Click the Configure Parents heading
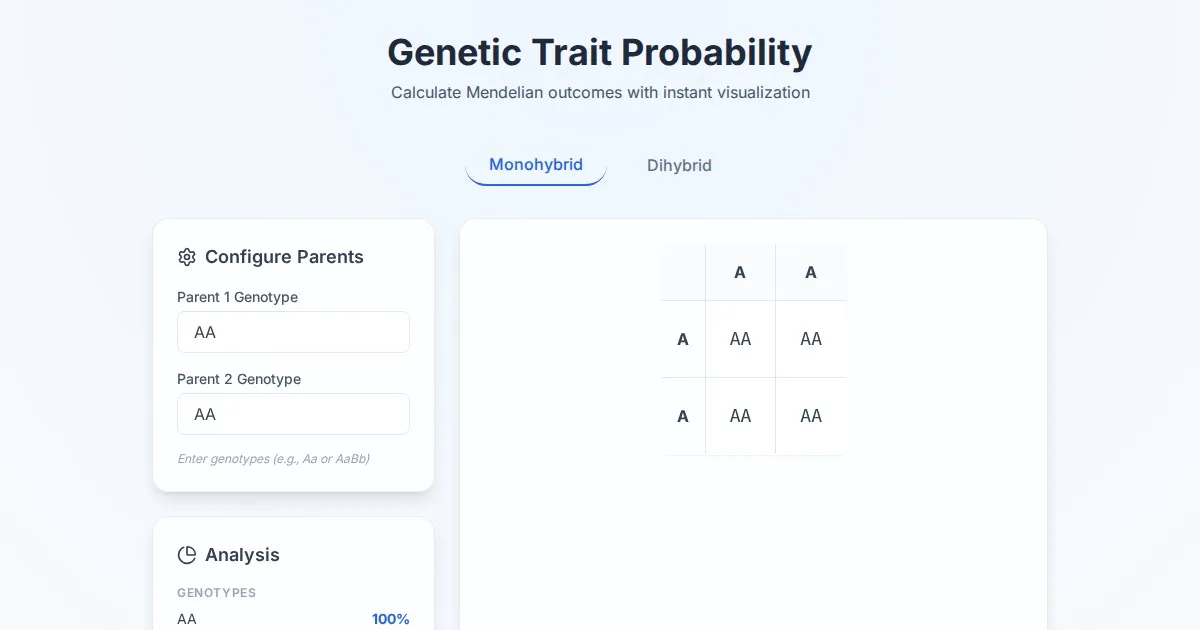Viewport: 1200px width, 630px height. 284,257
